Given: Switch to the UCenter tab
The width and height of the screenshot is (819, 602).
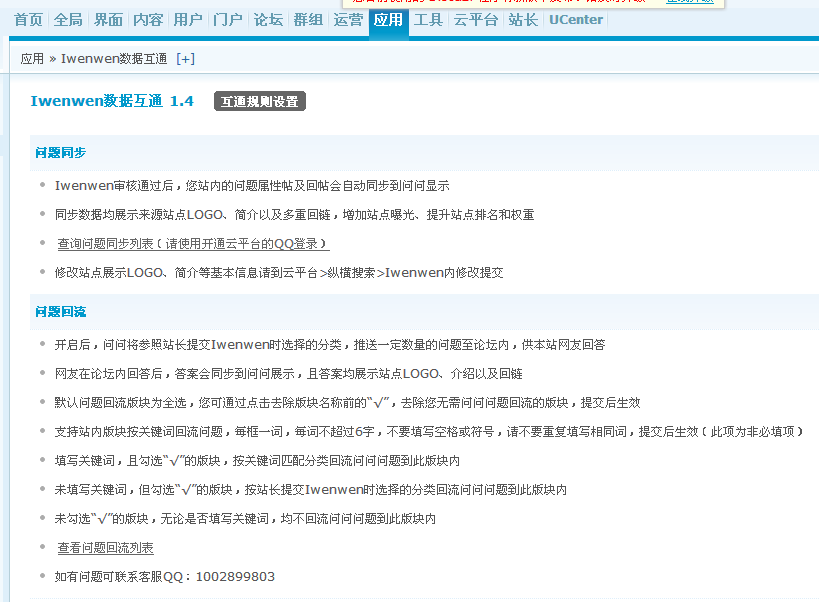Looking at the screenshot, I should pyautogui.click(x=576, y=20).
